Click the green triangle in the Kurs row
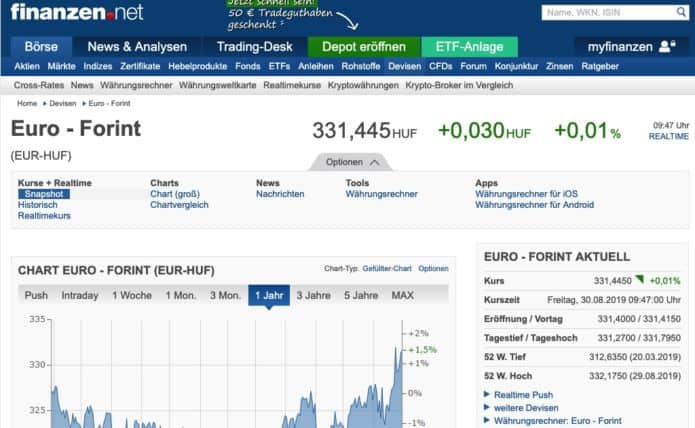 click(x=639, y=280)
